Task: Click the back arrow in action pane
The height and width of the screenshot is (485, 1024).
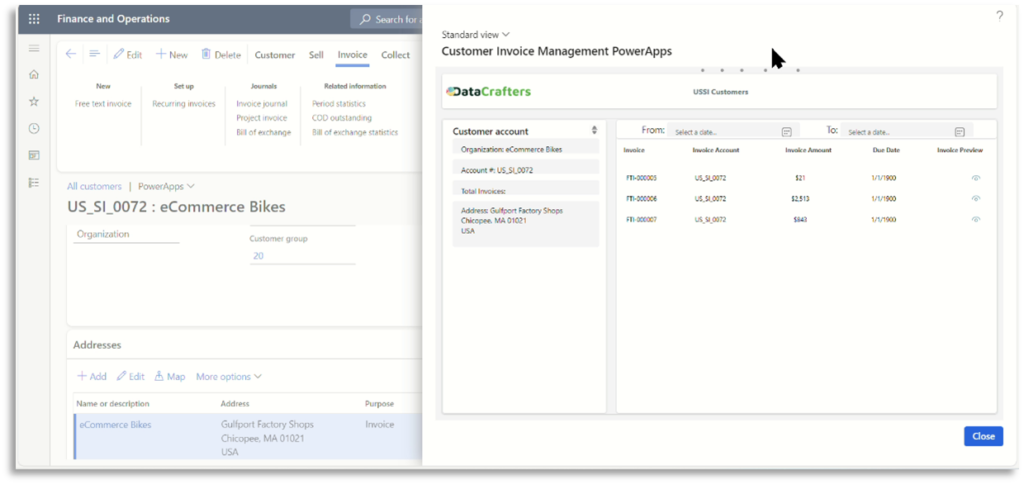Action: (71, 54)
